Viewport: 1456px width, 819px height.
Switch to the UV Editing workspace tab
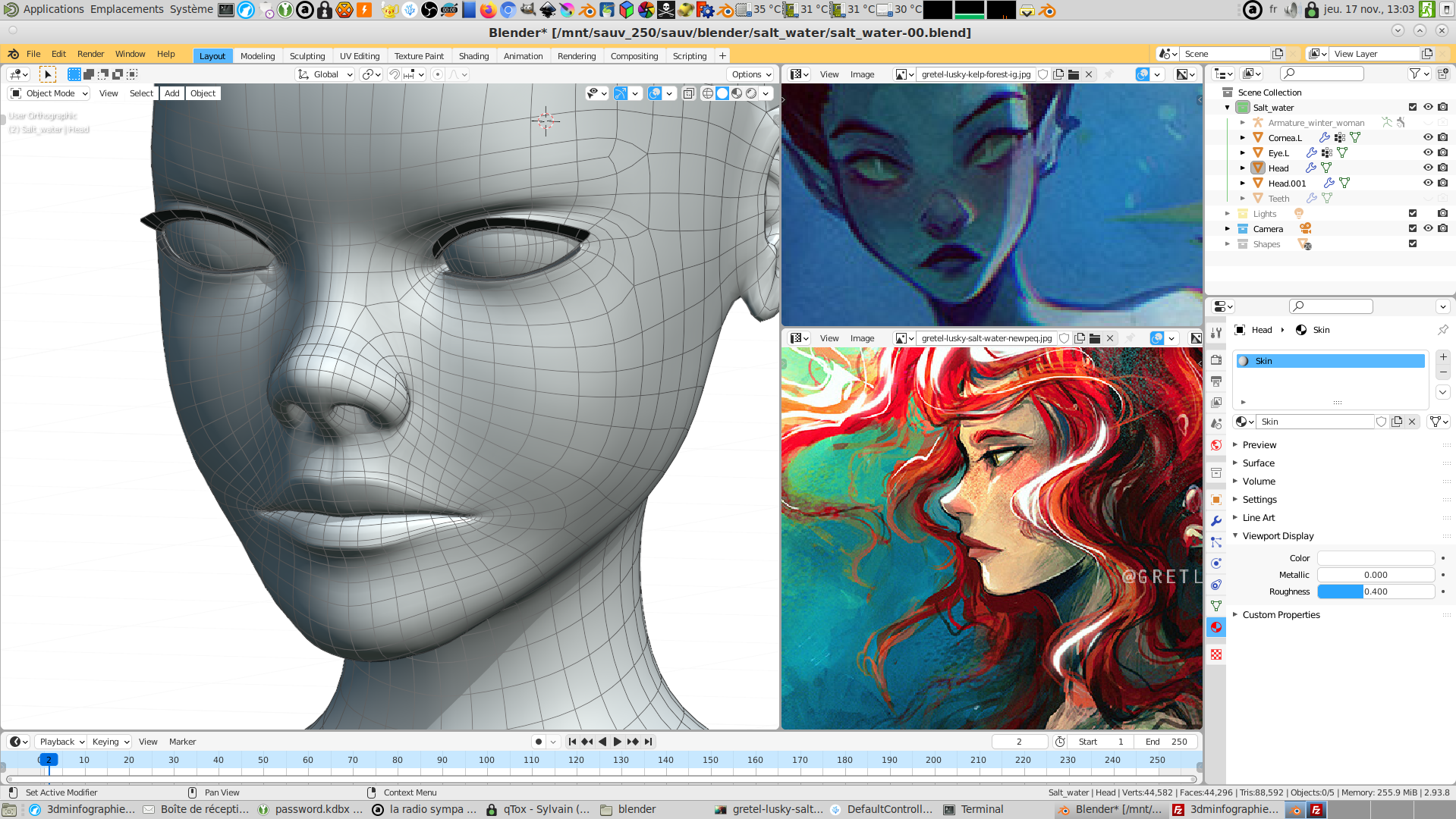(360, 56)
